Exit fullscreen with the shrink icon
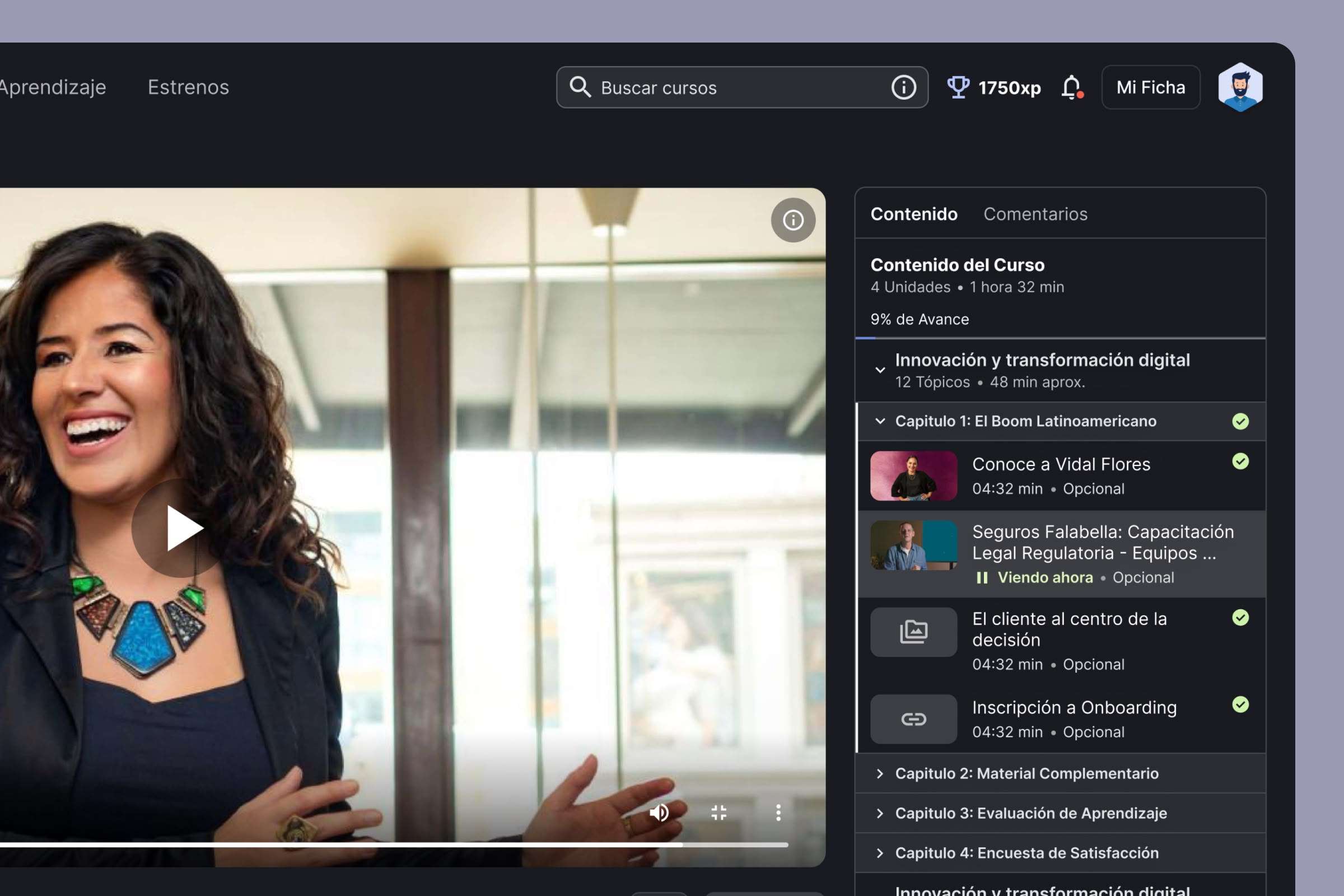This screenshot has height=896, width=1344. pos(719,812)
